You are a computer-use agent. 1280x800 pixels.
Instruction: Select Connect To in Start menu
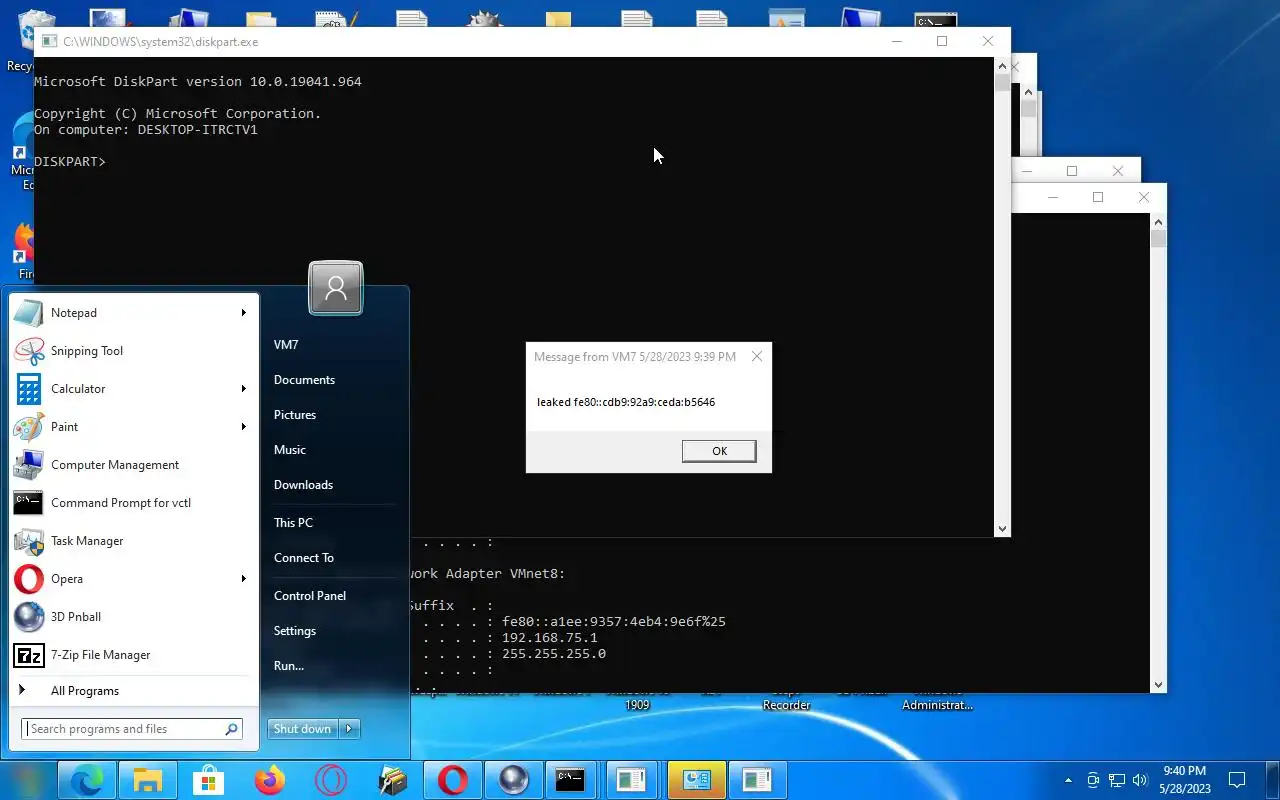pos(304,558)
